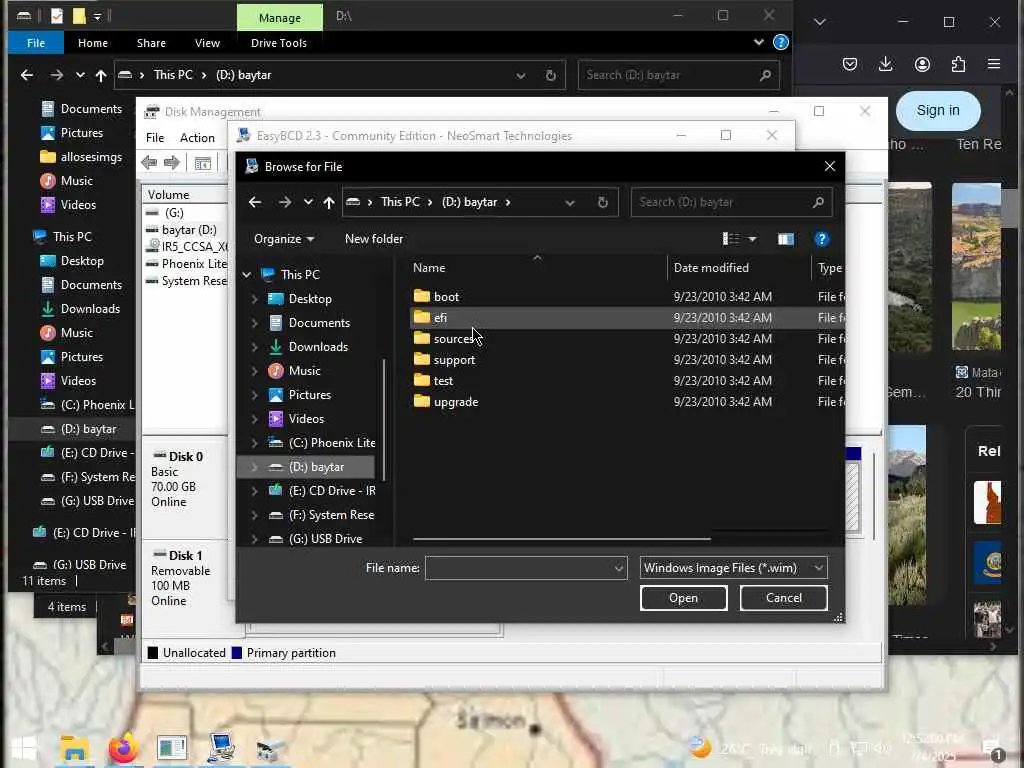This screenshot has width=1024, height=768.
Task: Open Share tab in File Explorer
Action: [151, 42]
